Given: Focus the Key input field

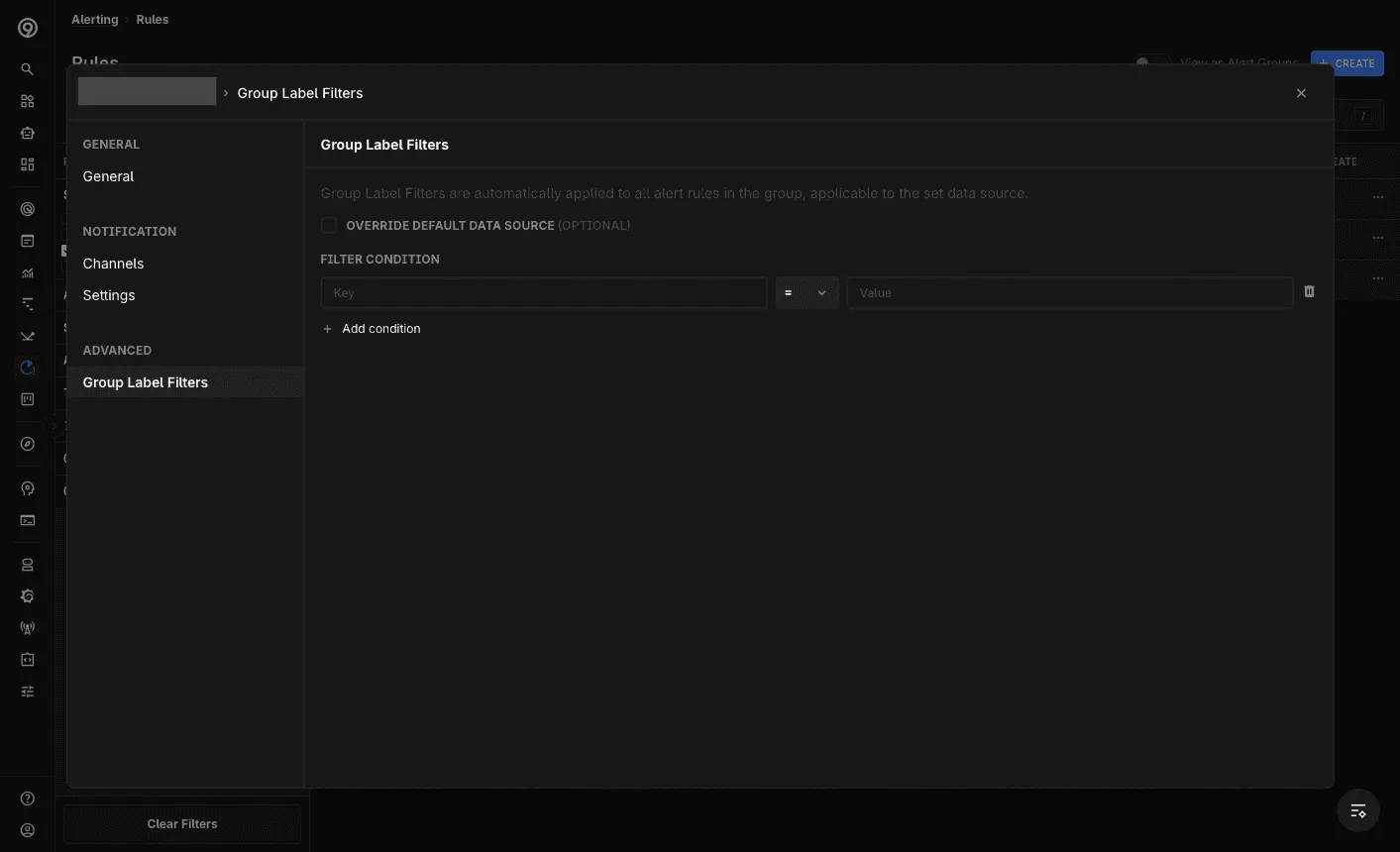Looking at the screenshot, I should pyautogui.click(x=544, y=293).
